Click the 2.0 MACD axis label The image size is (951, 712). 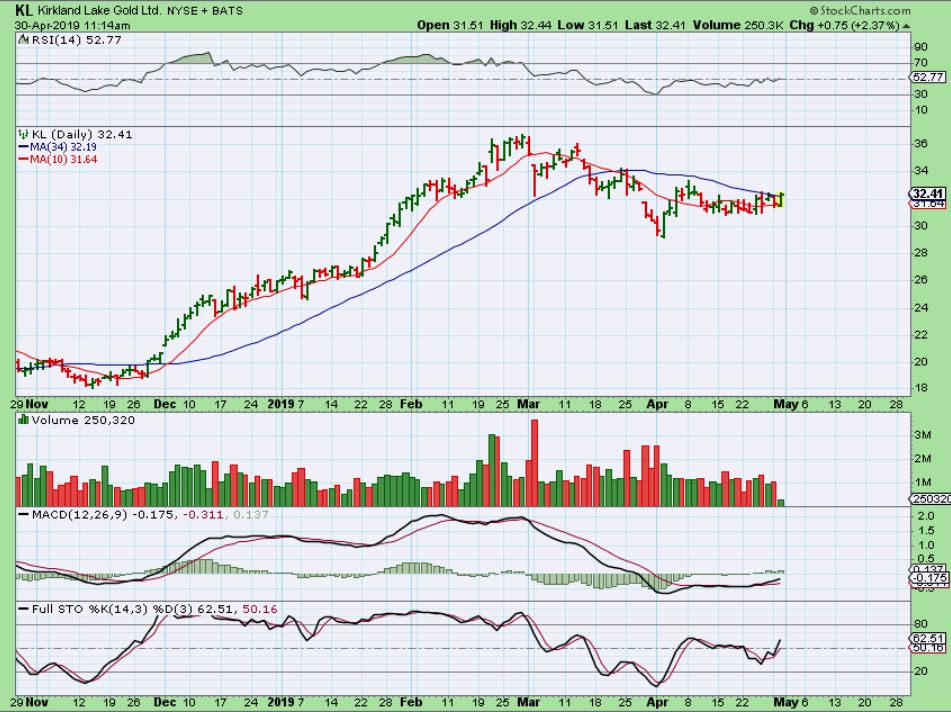tap(924, 516)
